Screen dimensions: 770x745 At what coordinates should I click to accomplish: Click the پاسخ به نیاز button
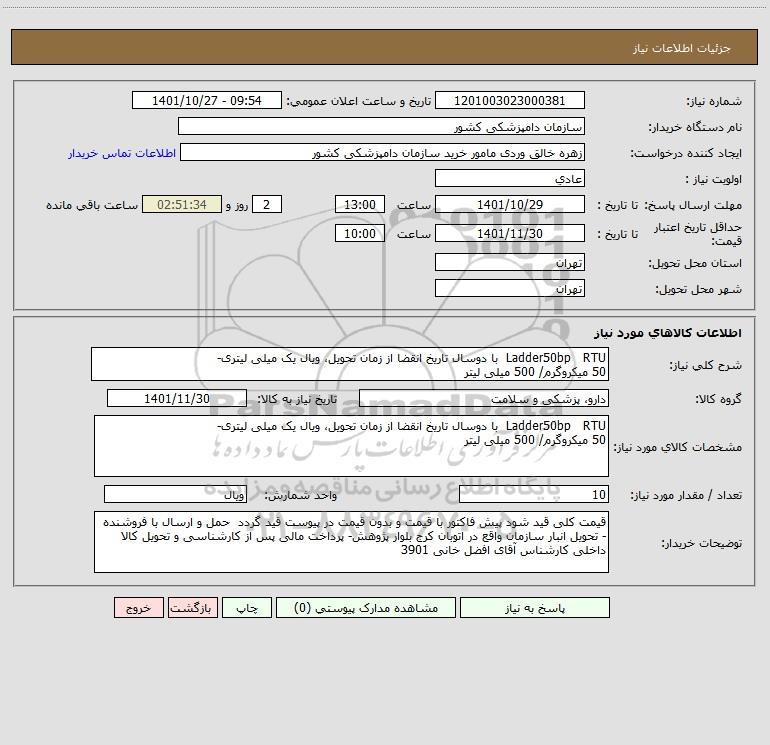(535, 608)
